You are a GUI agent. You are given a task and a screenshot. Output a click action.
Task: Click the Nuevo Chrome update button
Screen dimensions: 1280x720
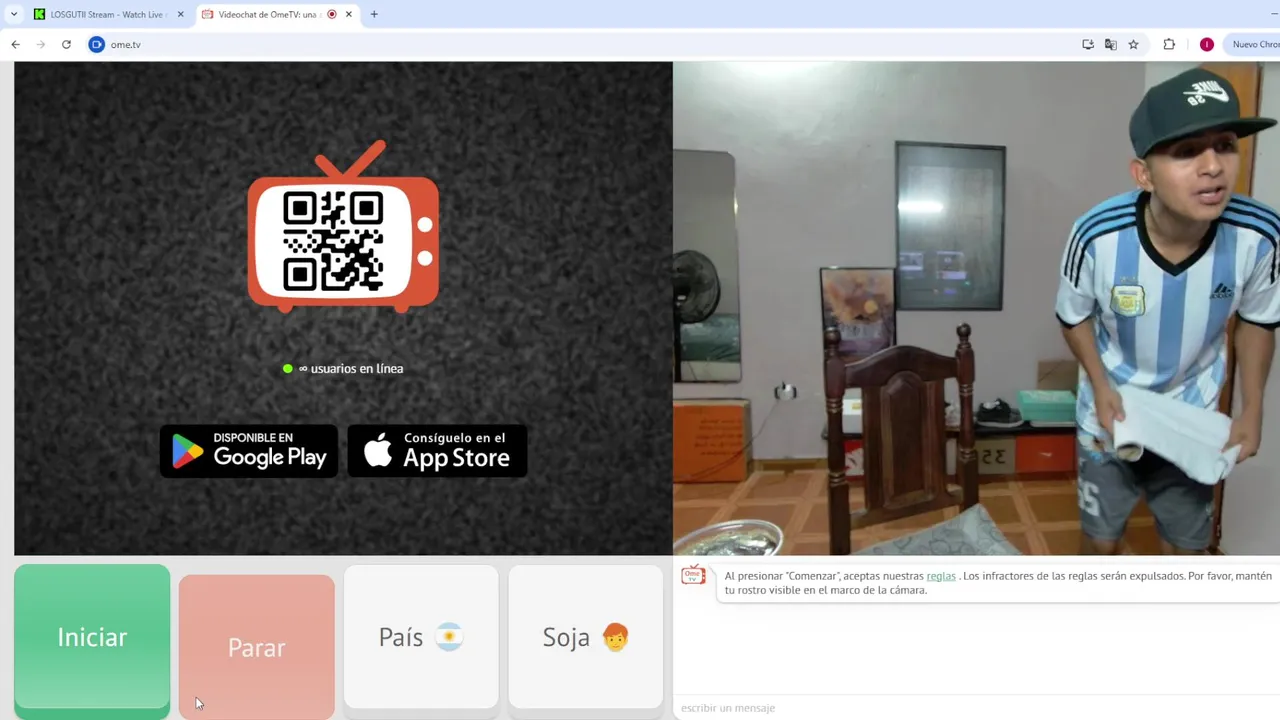point(1254,44)
